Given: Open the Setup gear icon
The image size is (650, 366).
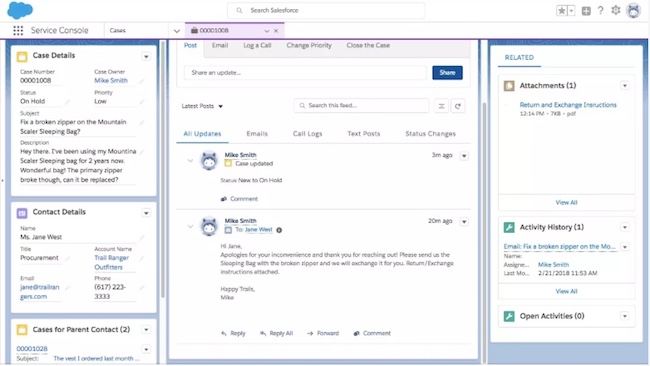Looking at the screenshot, I should [616, 10].
